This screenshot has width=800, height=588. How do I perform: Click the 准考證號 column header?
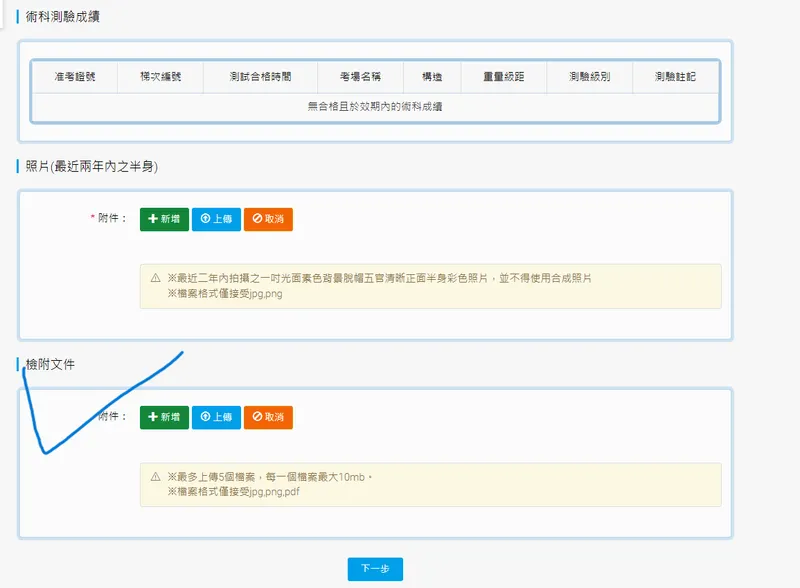tap(75, 77)
